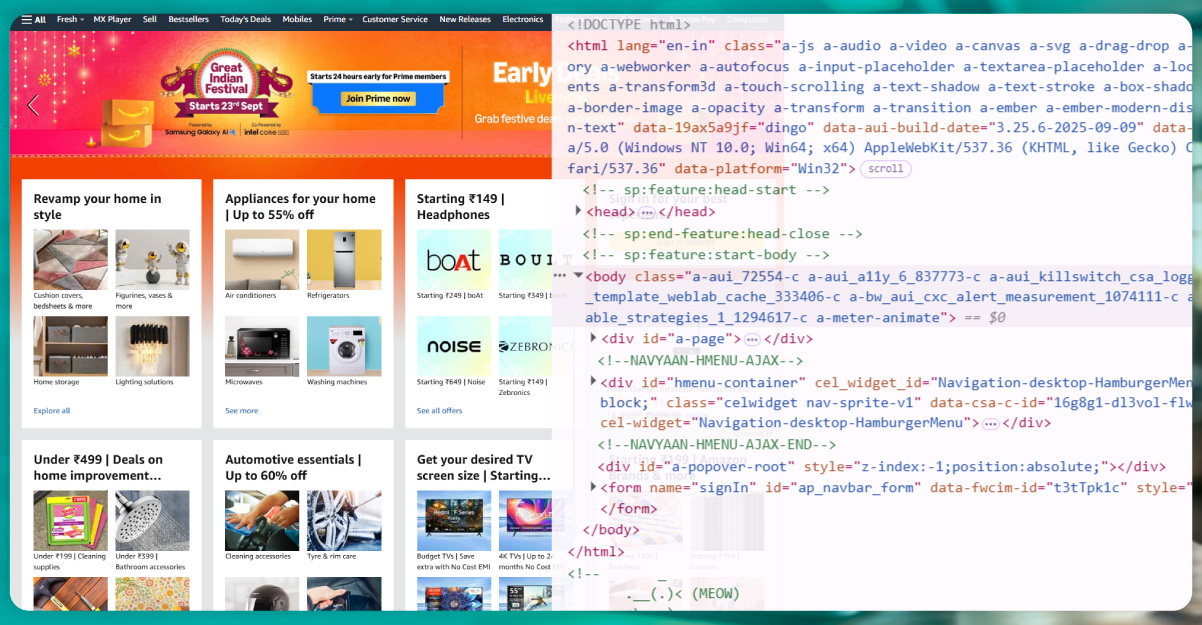Go to Today's Deals in the nav bar
Screen dimensions: 1202x625
246,19
